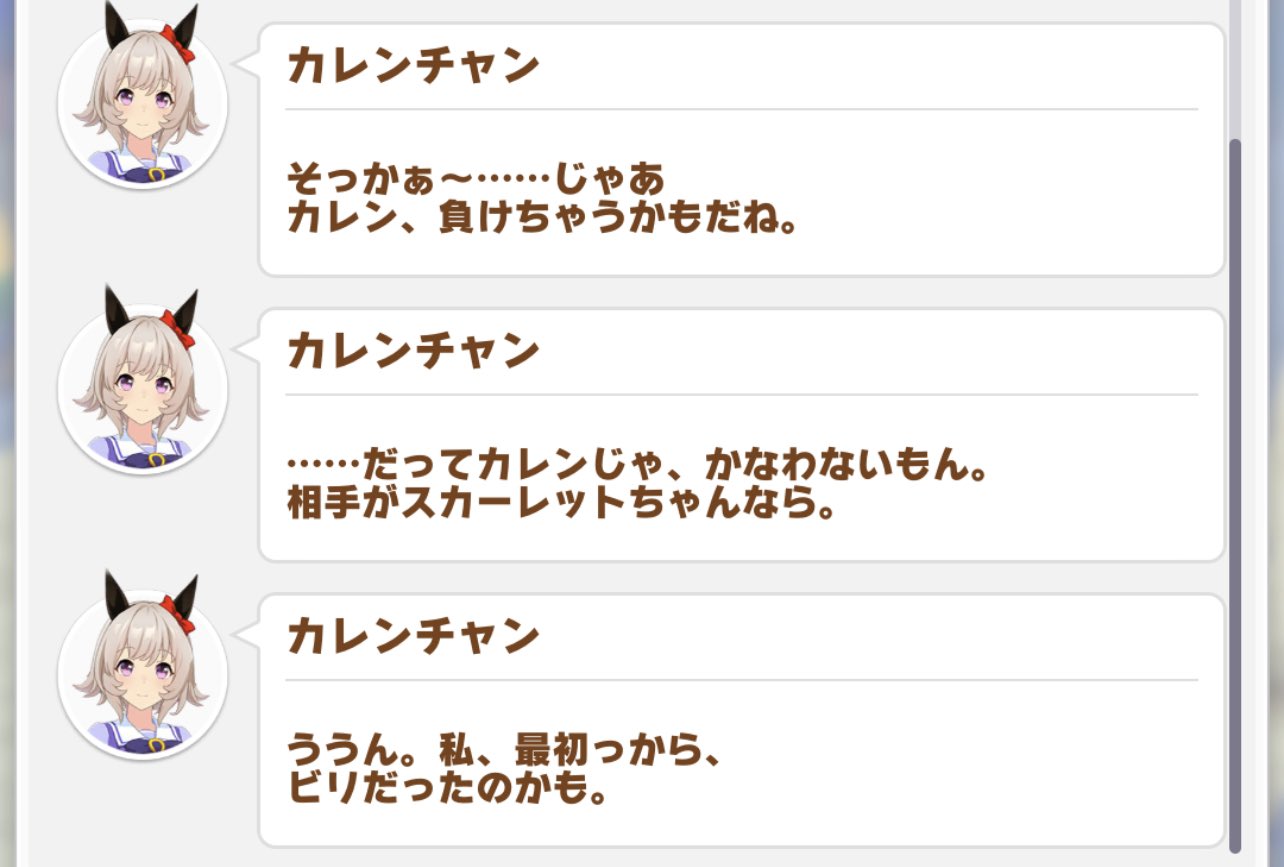1284x867 pixels.
Task: Click the dark scrollbar thumb of the log
Action: pos(1235,495)
